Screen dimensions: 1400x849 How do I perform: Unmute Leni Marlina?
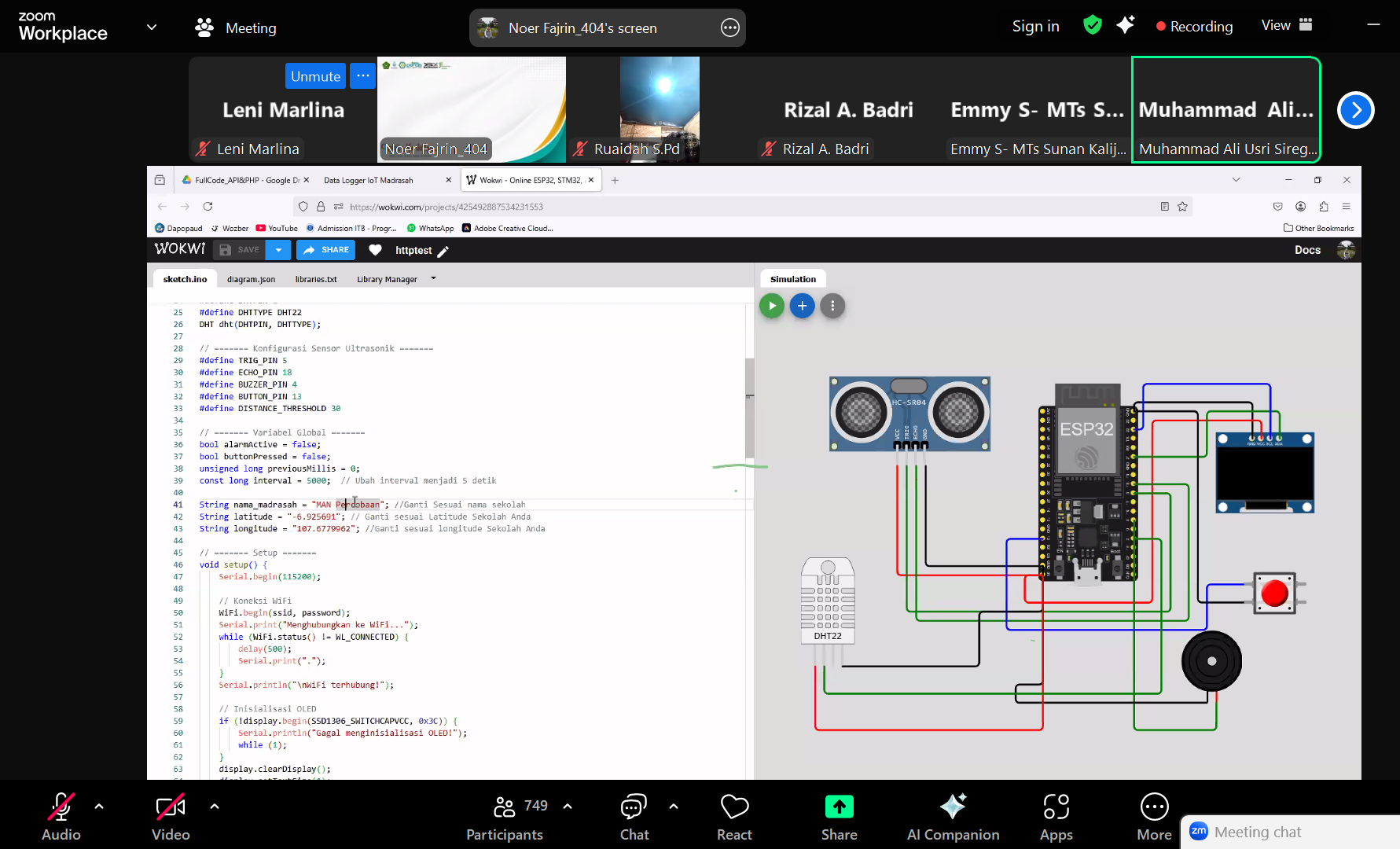click(x=315, y=76)
